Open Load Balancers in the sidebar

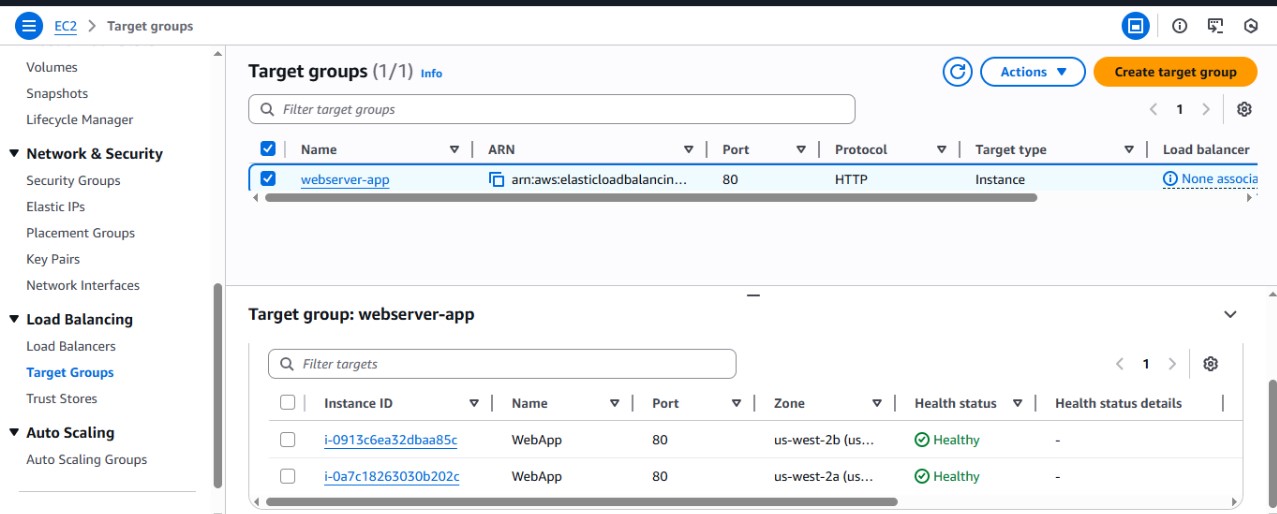71,346
